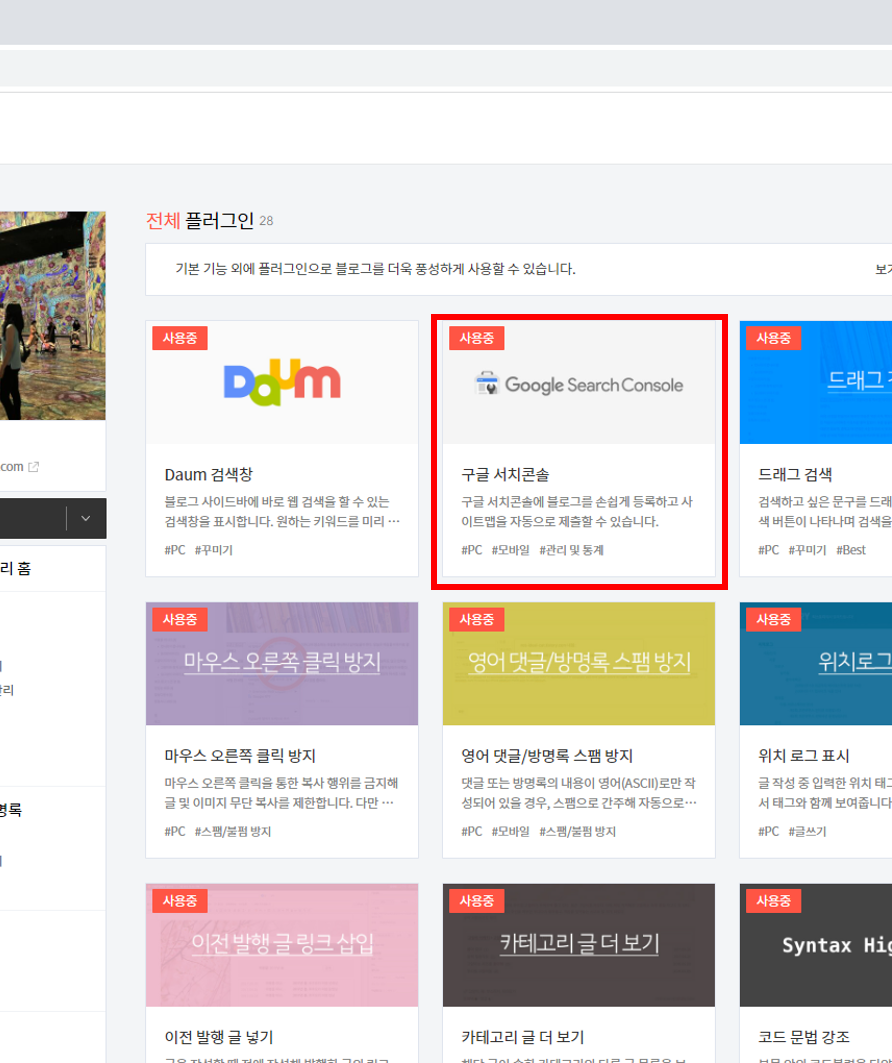
Task: Click #PC tag under Daum 검색창
Action: pyautogui.click(x=175, y=550)
